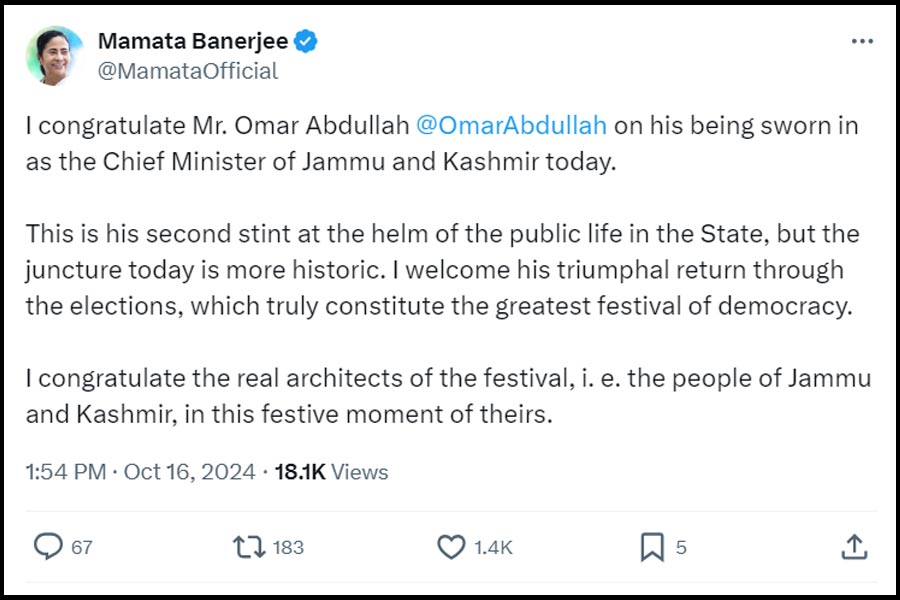Click the 1:54 PM timestamp
Image resolution: width=900 pixels, height=600 pixels.
(x=65, y=472)
